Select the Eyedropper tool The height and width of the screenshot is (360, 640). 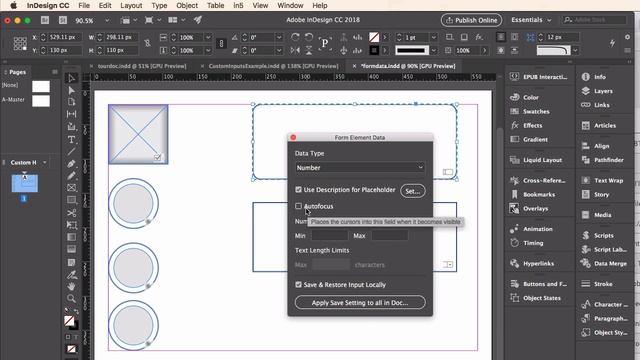(71, 275)
